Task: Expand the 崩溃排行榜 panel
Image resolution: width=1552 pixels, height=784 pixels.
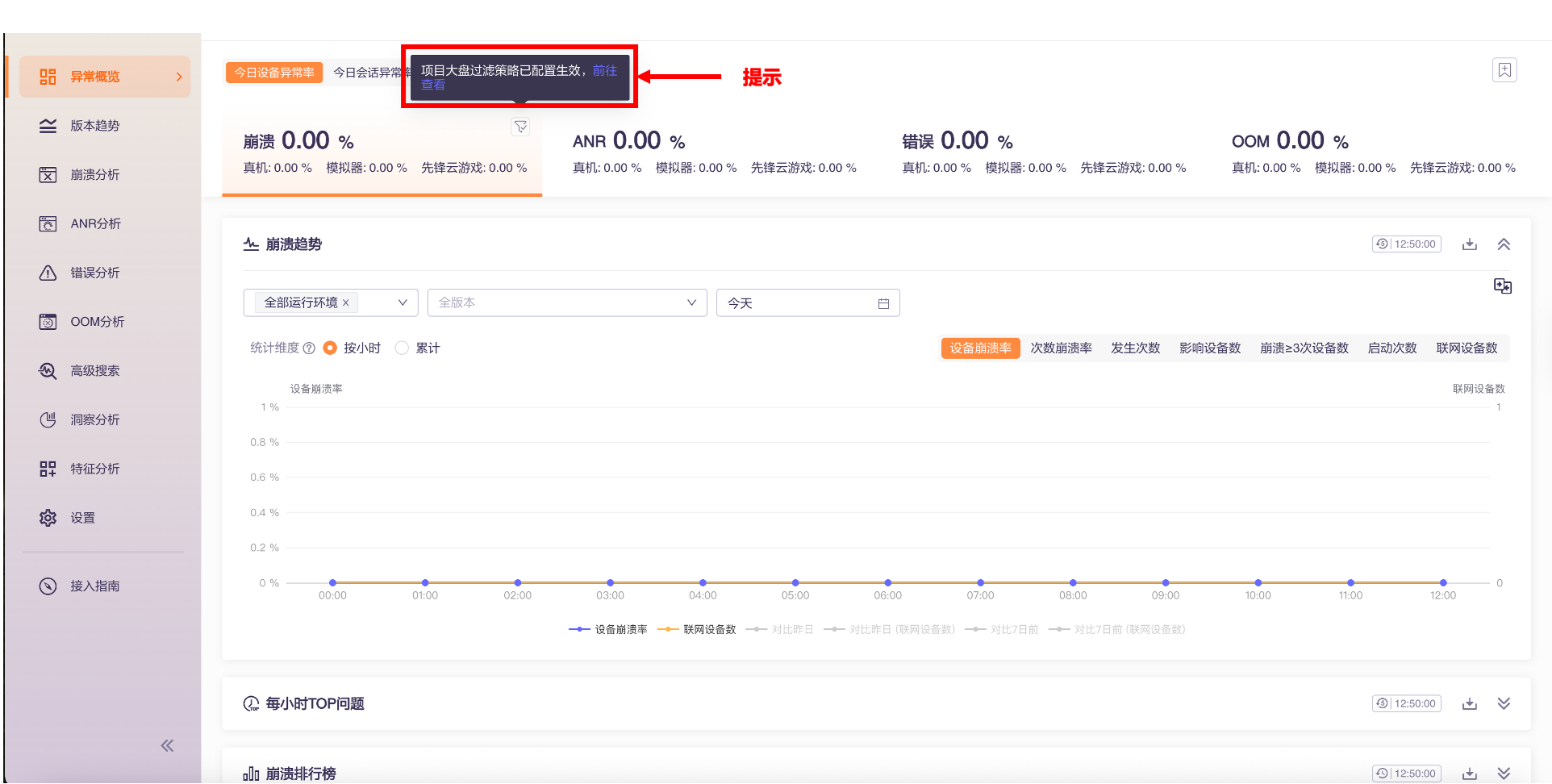Action: click(x=1504, y=774)
